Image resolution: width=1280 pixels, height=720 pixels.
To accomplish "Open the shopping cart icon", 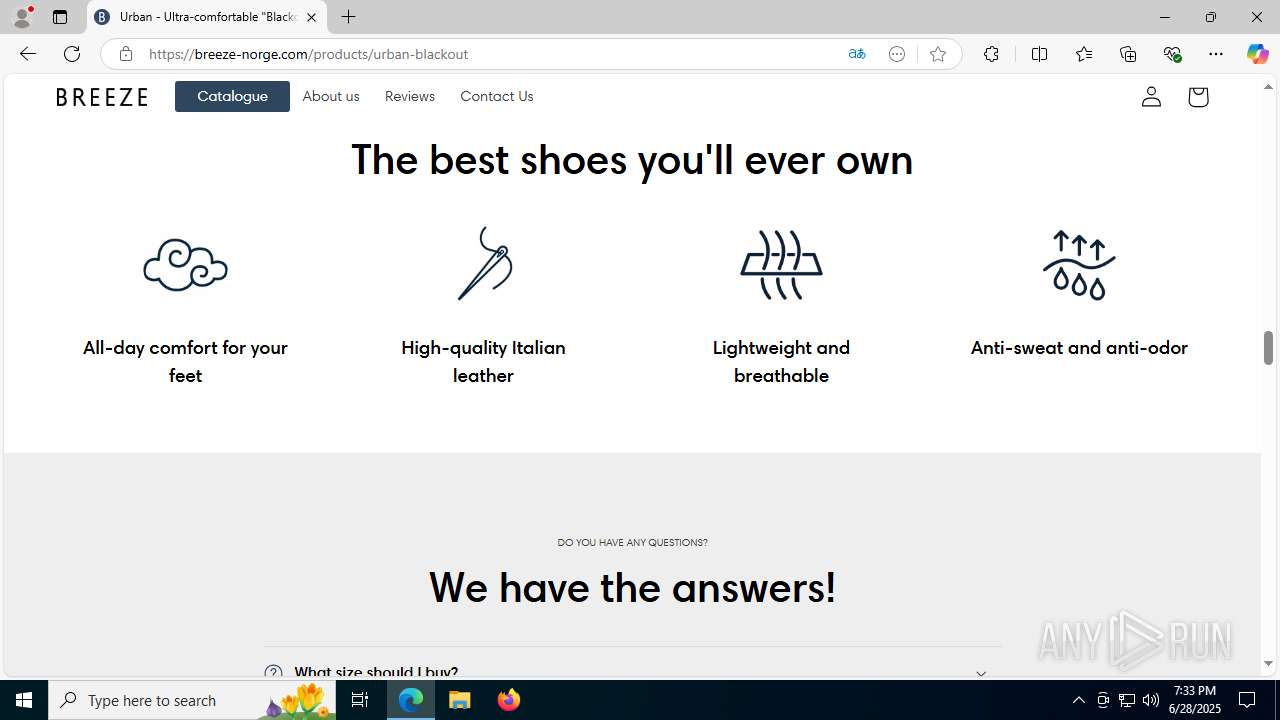I will 1198,96.
